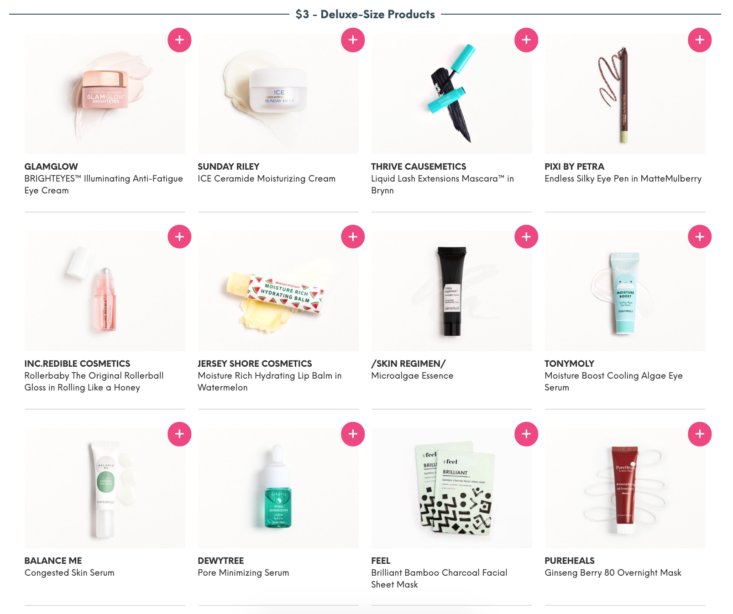733x614 pixels.
Task: View the watermelon lip balm product photo
Action: (x=278, y=290)
